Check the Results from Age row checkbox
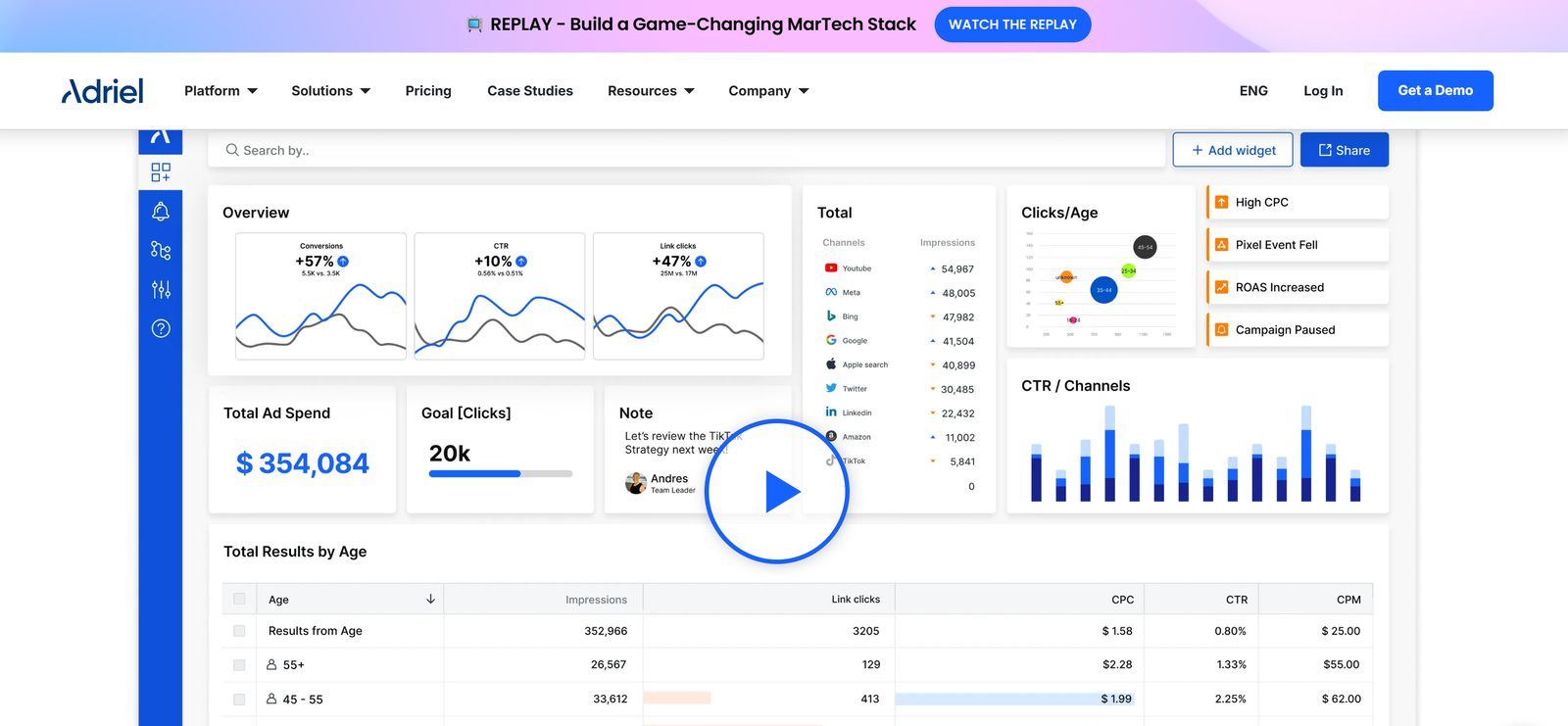Viewport: 1568px width, 726px height. coord(239,631)
